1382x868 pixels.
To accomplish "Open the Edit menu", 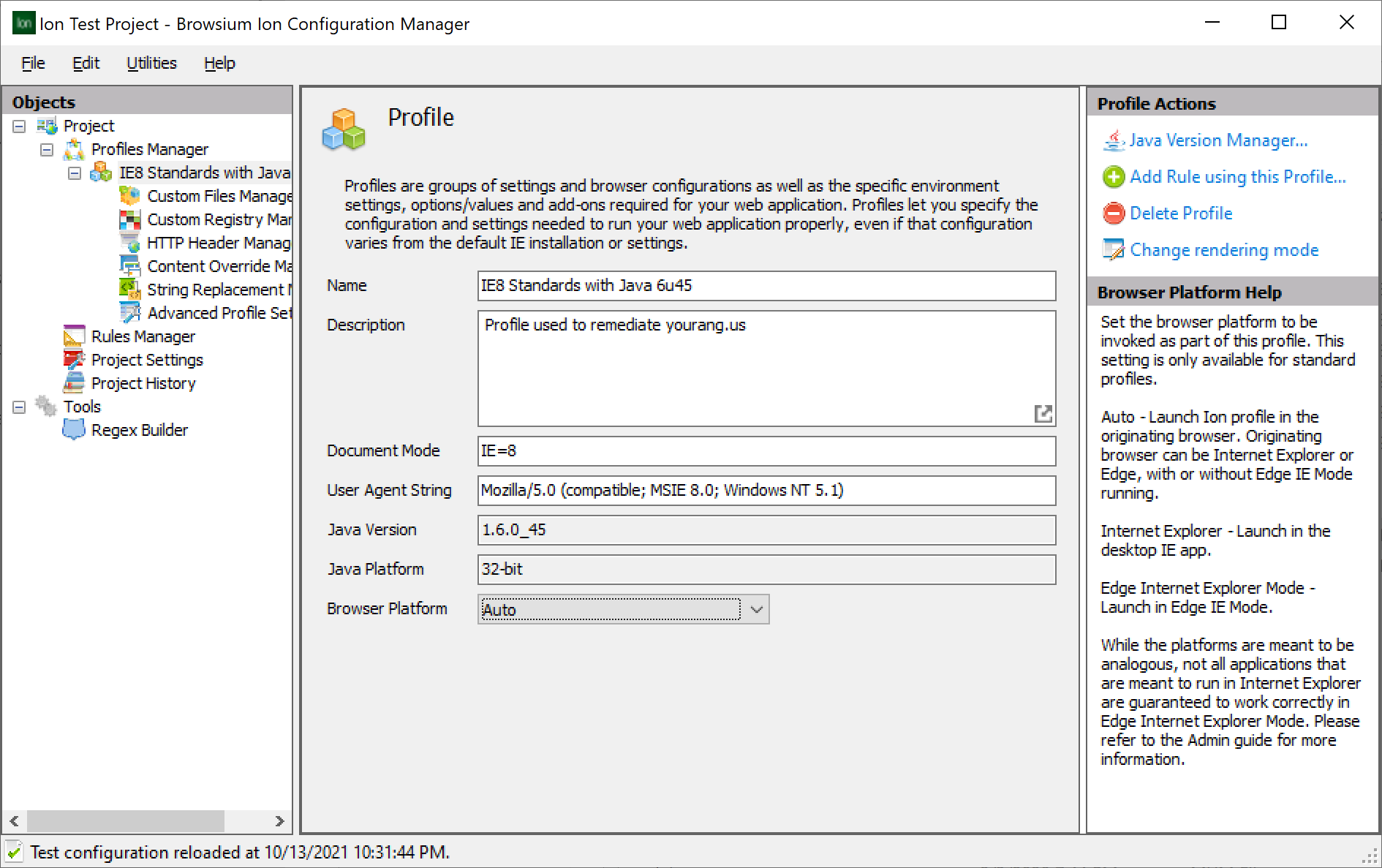I will click(x=86, y=63).
